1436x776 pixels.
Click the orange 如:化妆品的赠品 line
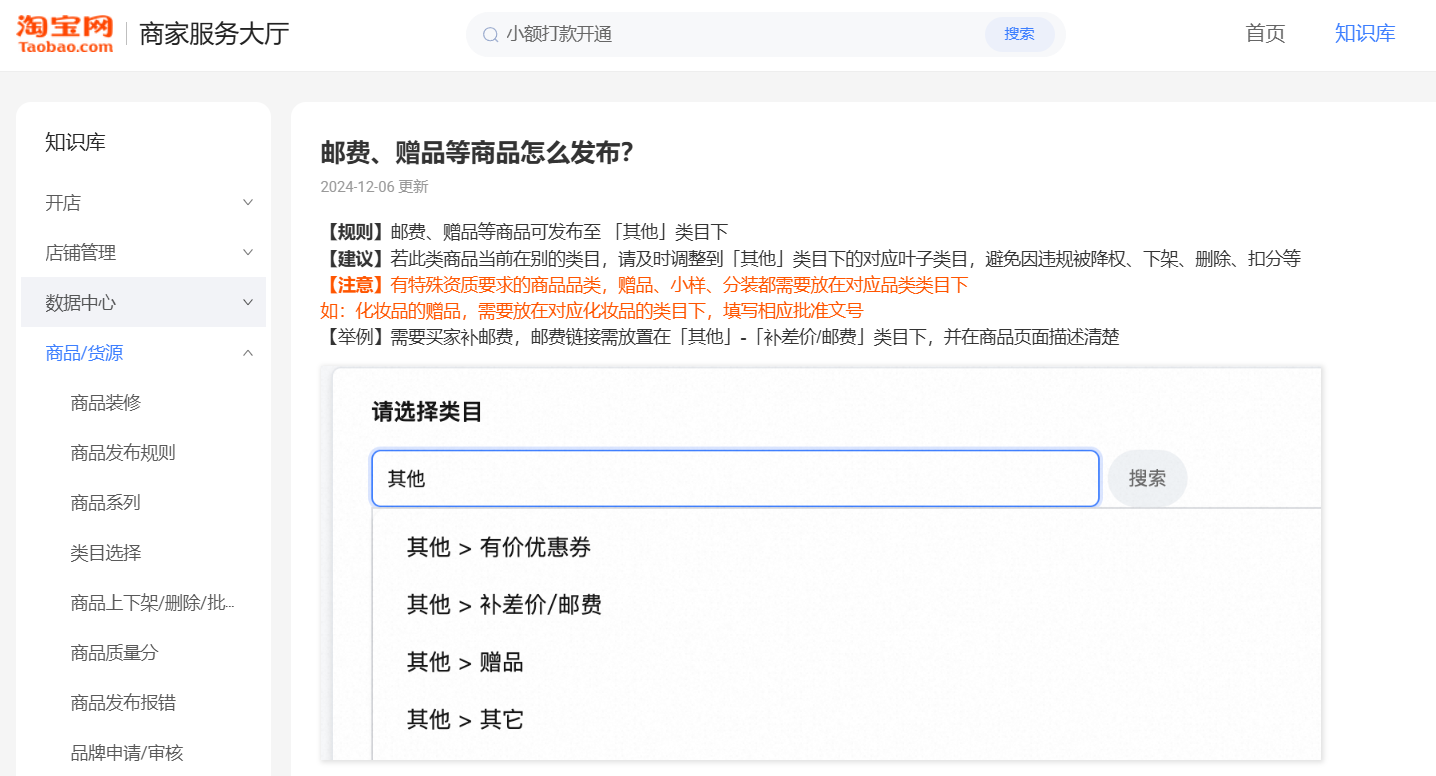click(x=591, y=311)
